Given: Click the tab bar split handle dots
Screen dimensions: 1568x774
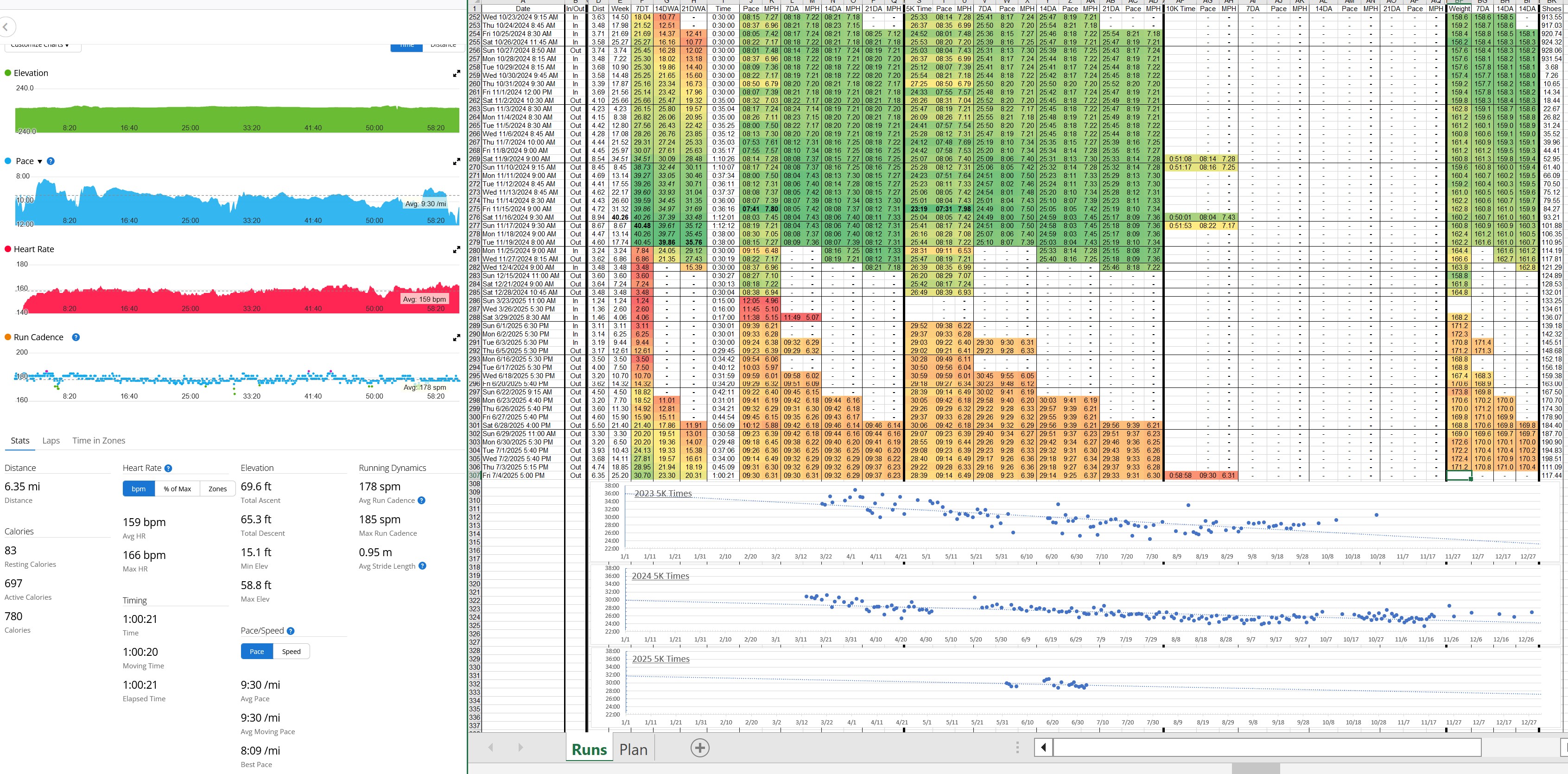Looking at the screenshot, I should (1017, 748).
